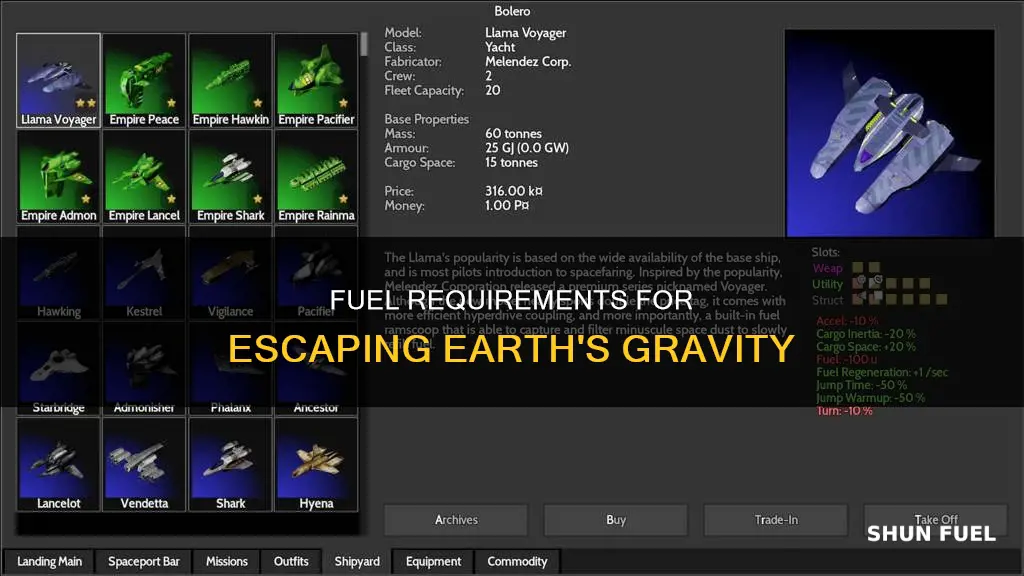The image size is (1024, 576).
Task: Open the Spaceport Bar tab
Action: 144,562
